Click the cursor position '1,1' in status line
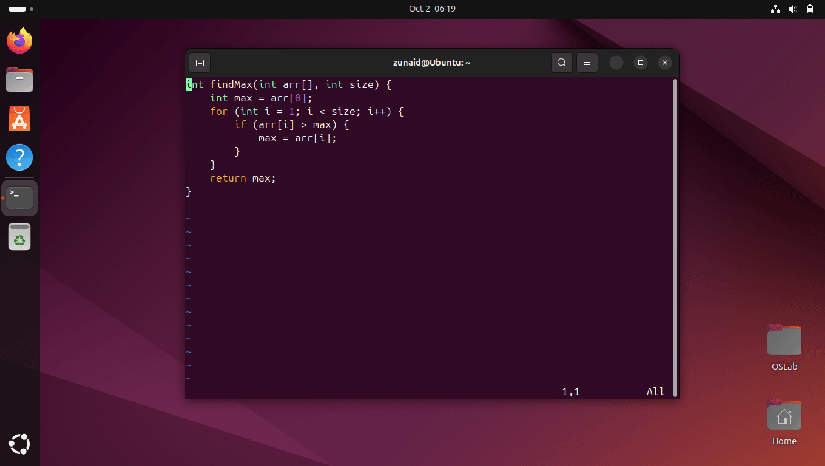This screenshot has height=466, width=825. [x=570, y=391]
